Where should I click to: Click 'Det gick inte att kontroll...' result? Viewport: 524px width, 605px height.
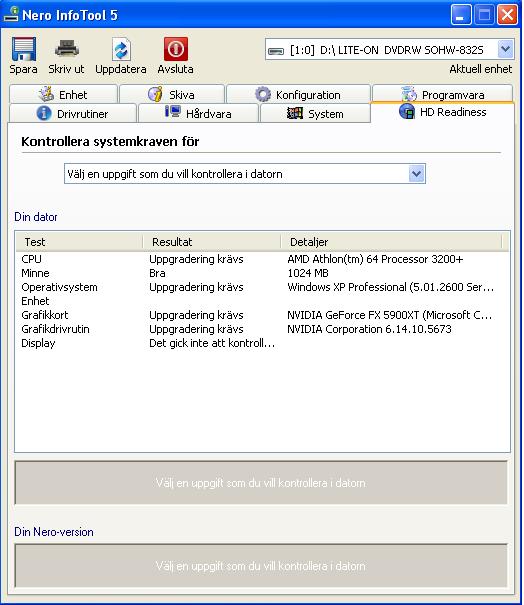[212, 343]
